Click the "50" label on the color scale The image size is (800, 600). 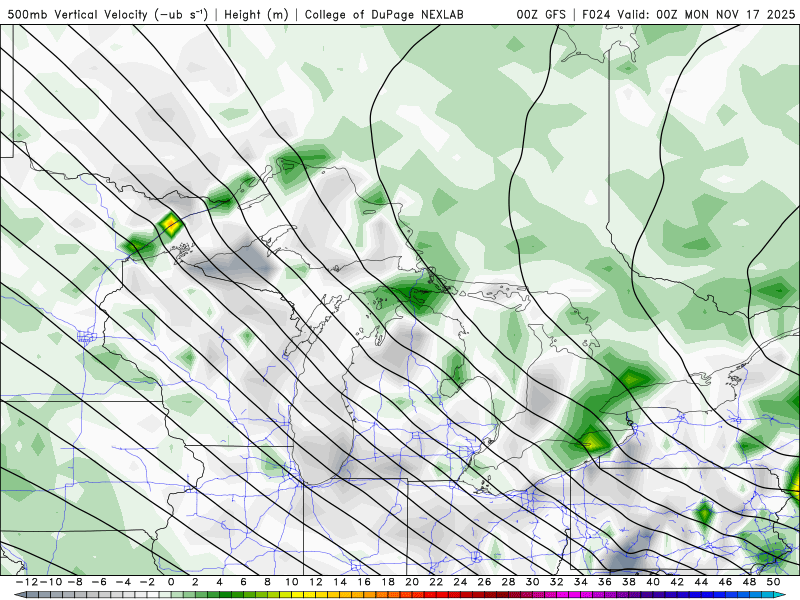[773, 582]
